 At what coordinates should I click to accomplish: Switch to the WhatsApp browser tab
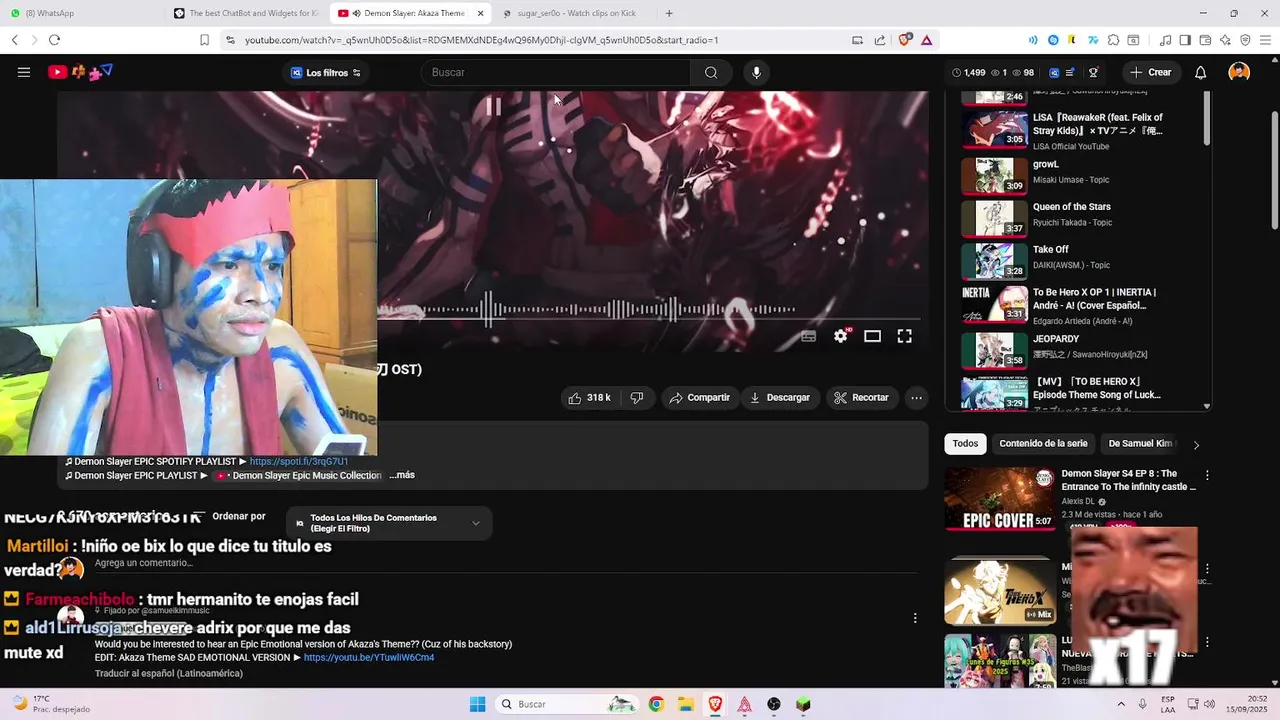coord(82,13)
